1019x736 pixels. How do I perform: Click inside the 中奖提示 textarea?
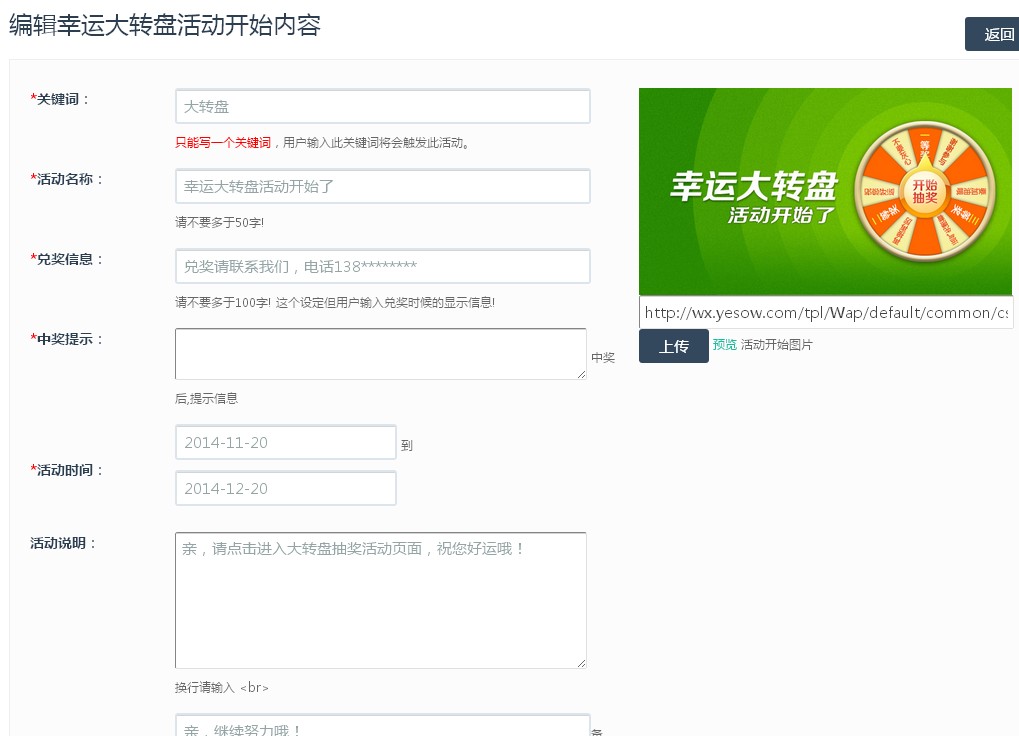380,354
